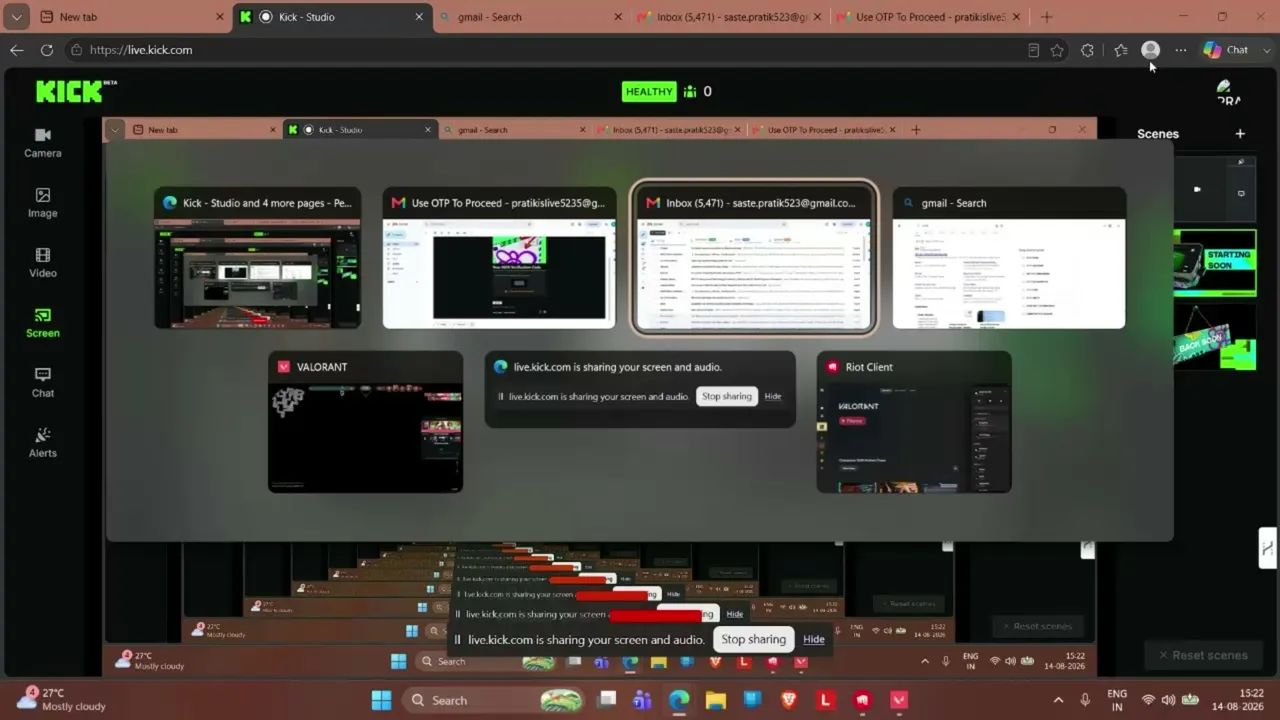Open the favorites list icon

point(1120,50)
